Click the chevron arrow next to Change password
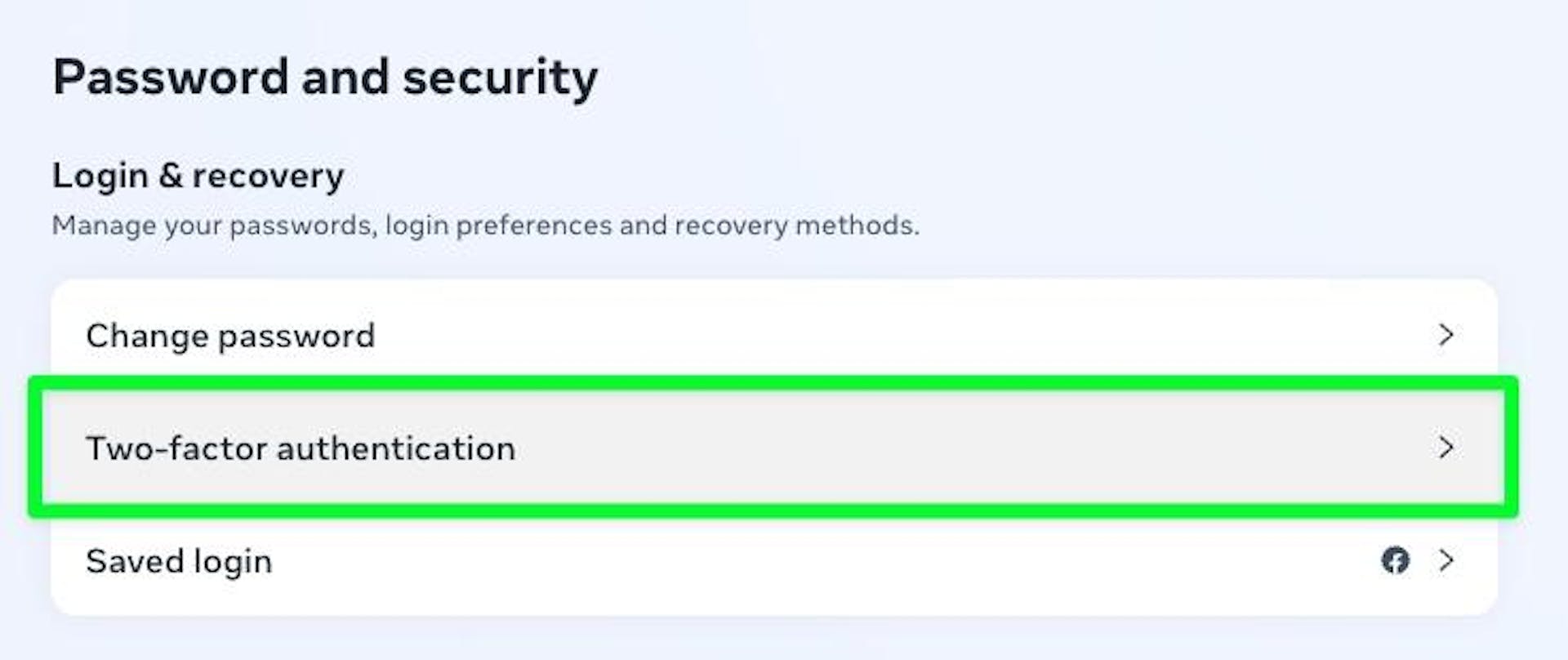Viewport: 1568px width, 660px height. pos(1445,335)
